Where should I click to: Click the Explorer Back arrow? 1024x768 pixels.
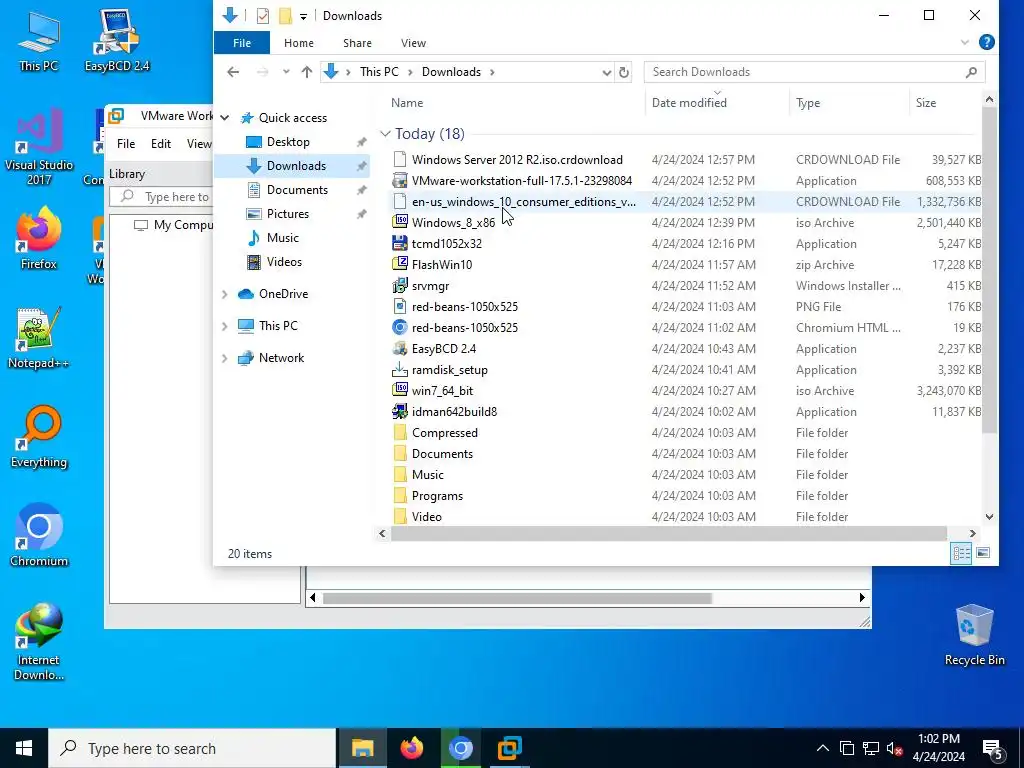(x=233, y=72)
